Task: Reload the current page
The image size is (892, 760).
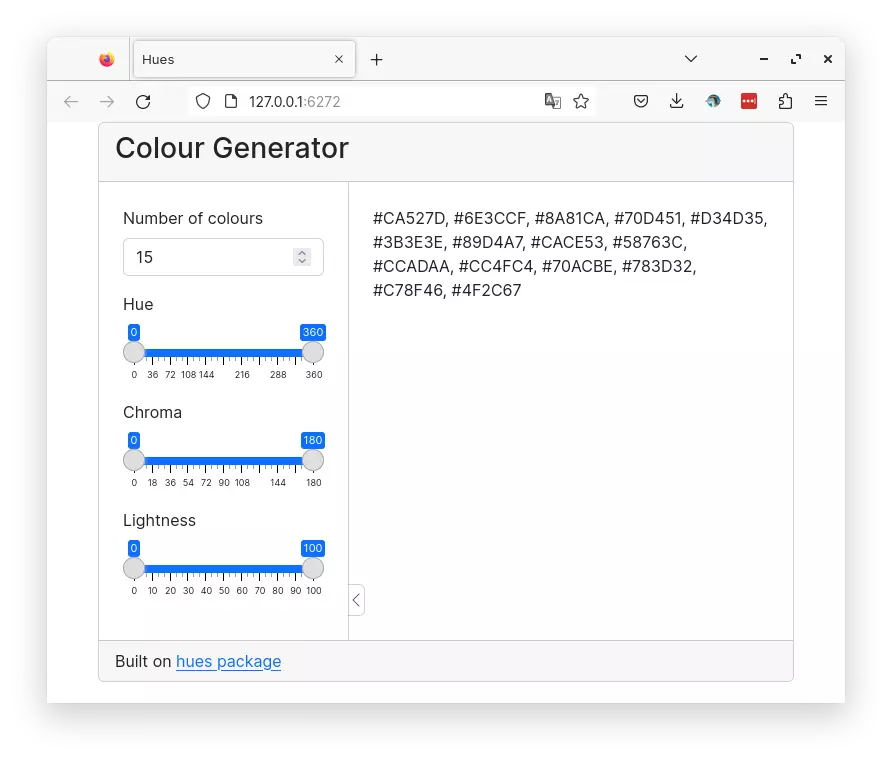Action: pos(143,101)
